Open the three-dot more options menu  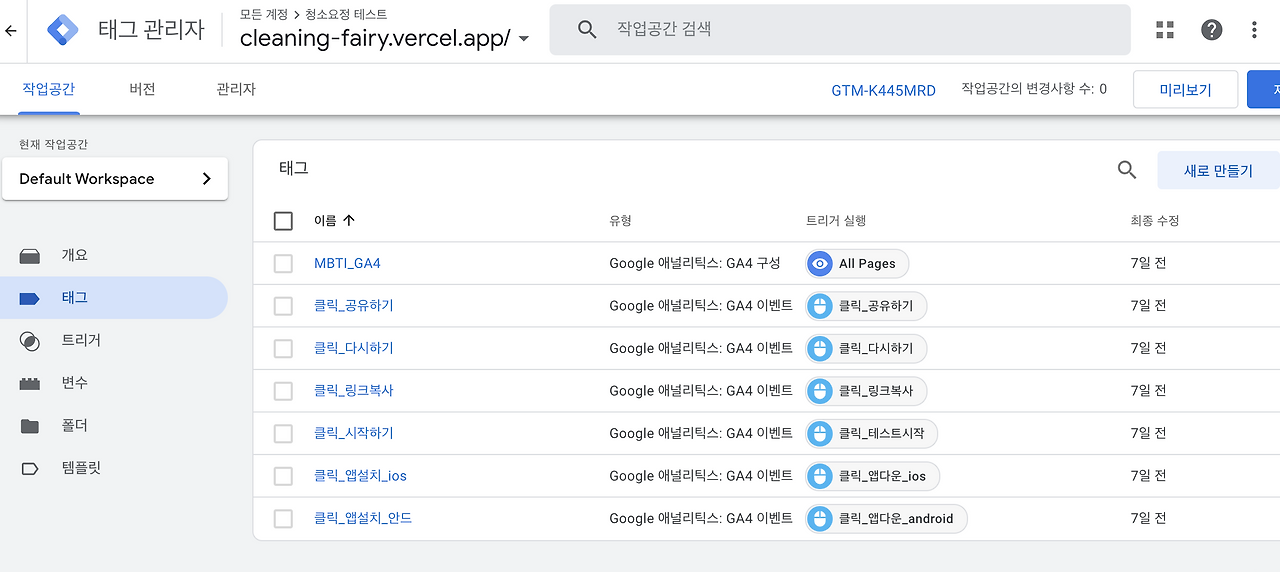(1254, 30)
